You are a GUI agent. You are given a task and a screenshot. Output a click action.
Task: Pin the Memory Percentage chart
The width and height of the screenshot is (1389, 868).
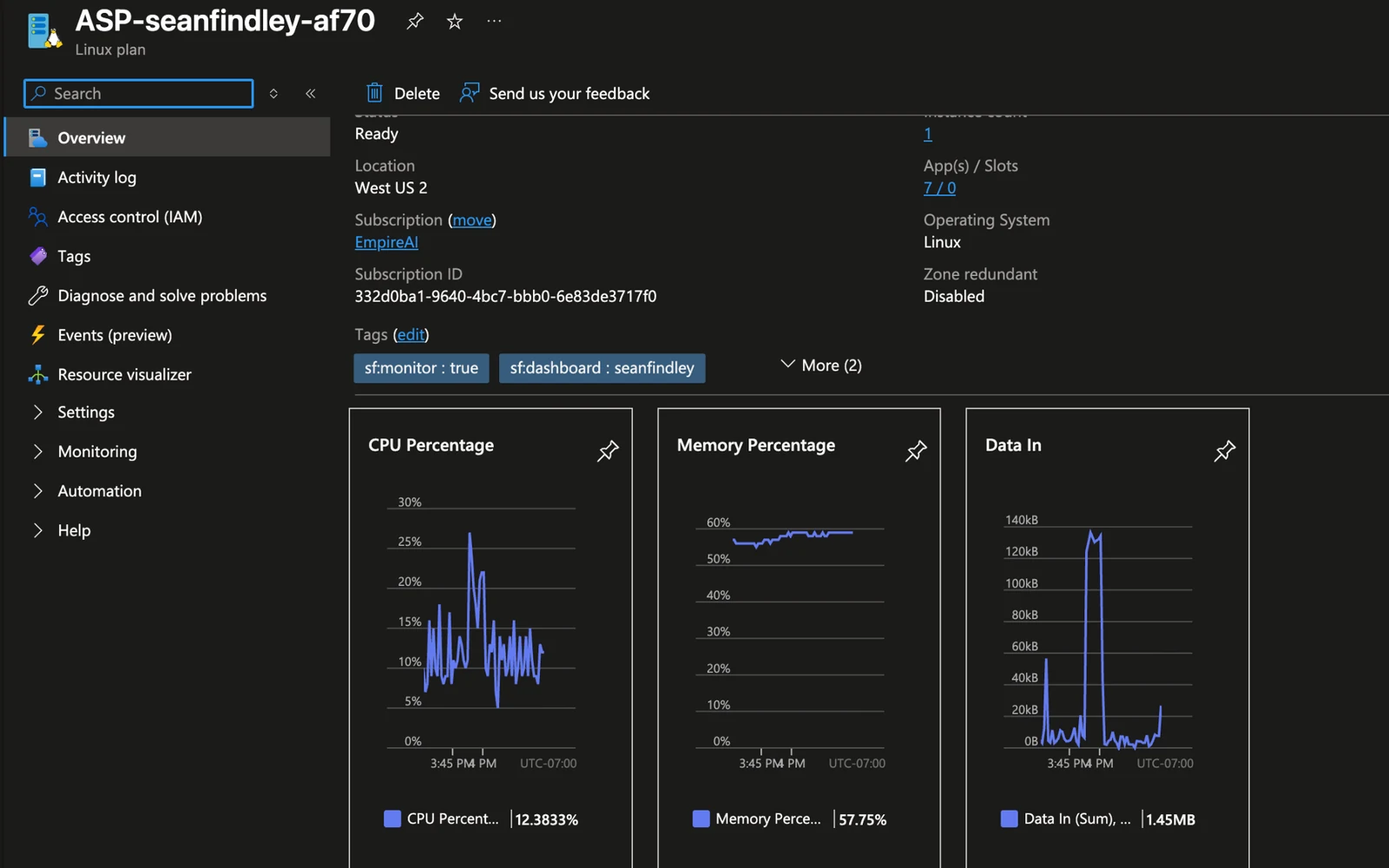pyautogui.click(x=916, y=451)
